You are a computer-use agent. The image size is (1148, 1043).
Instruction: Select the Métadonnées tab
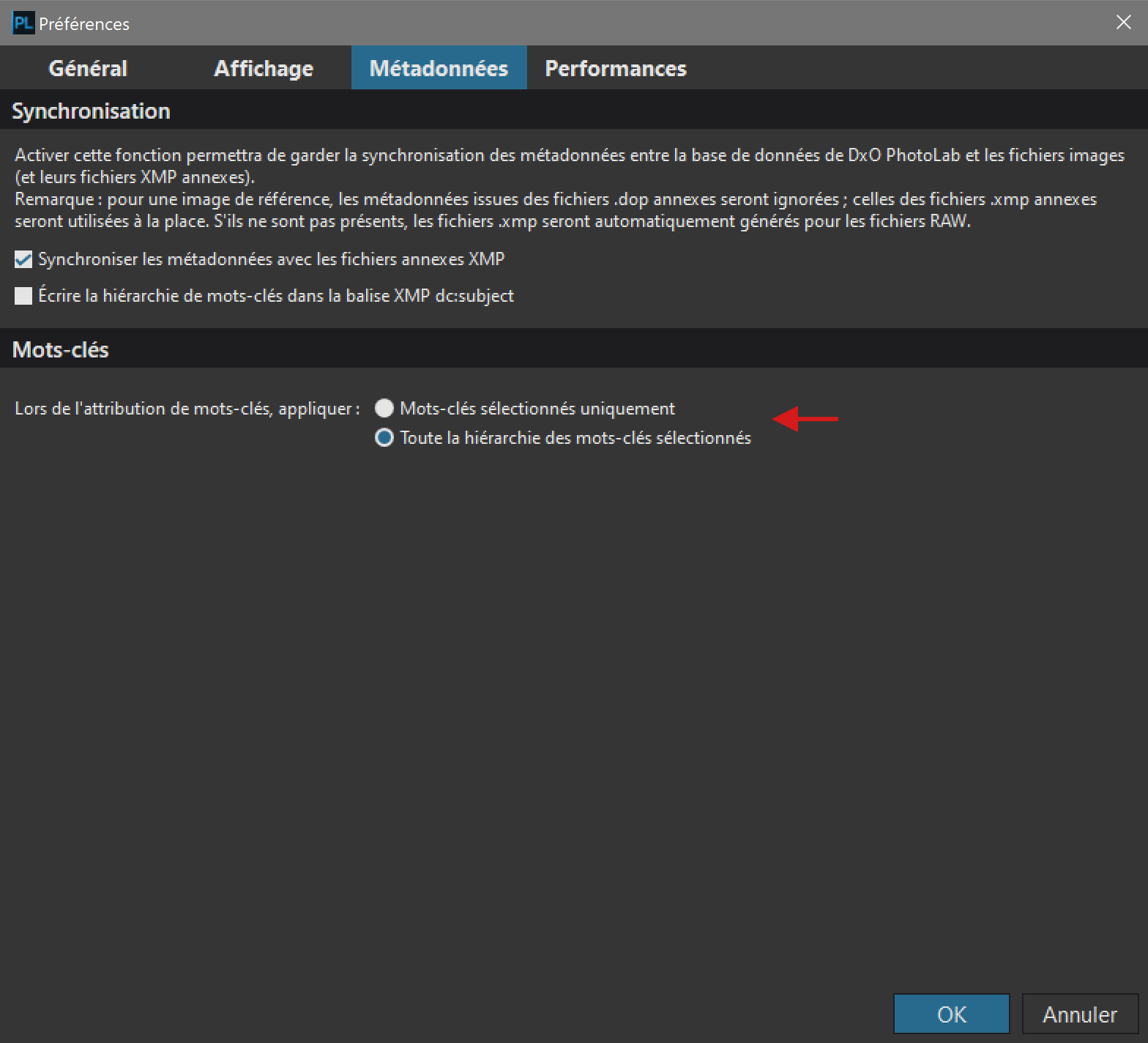[439, 68]
